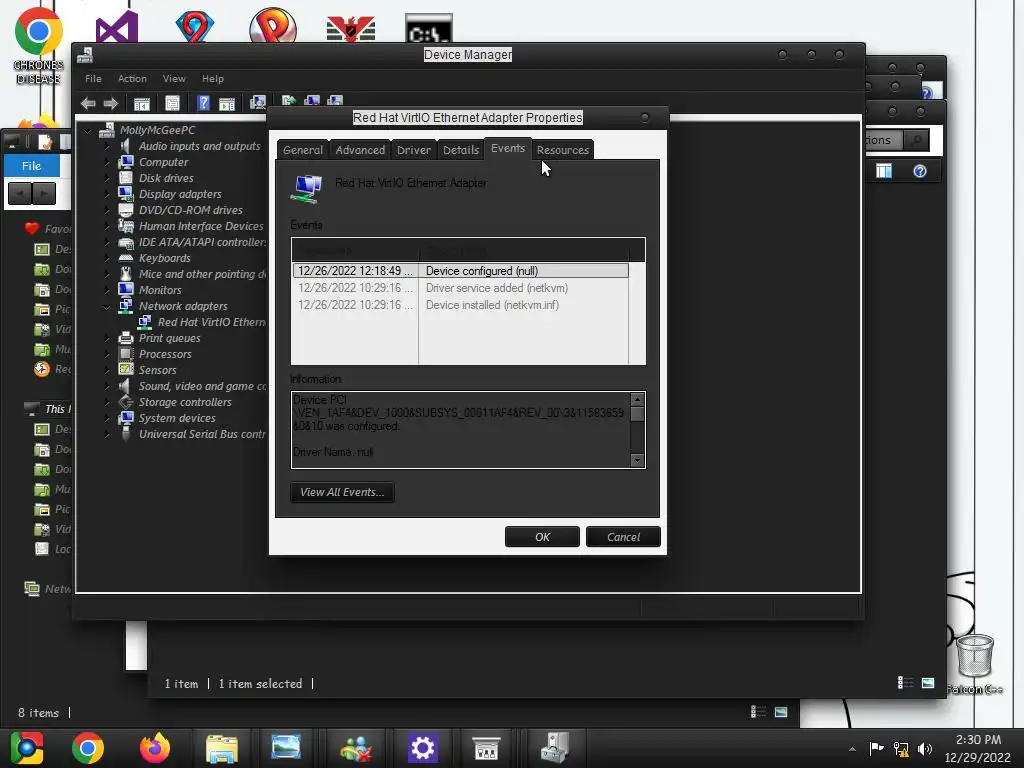Select the Driver service added (netkvm) event
Viewport: 1024px width, 768px height.
click(x=460, y=288)
